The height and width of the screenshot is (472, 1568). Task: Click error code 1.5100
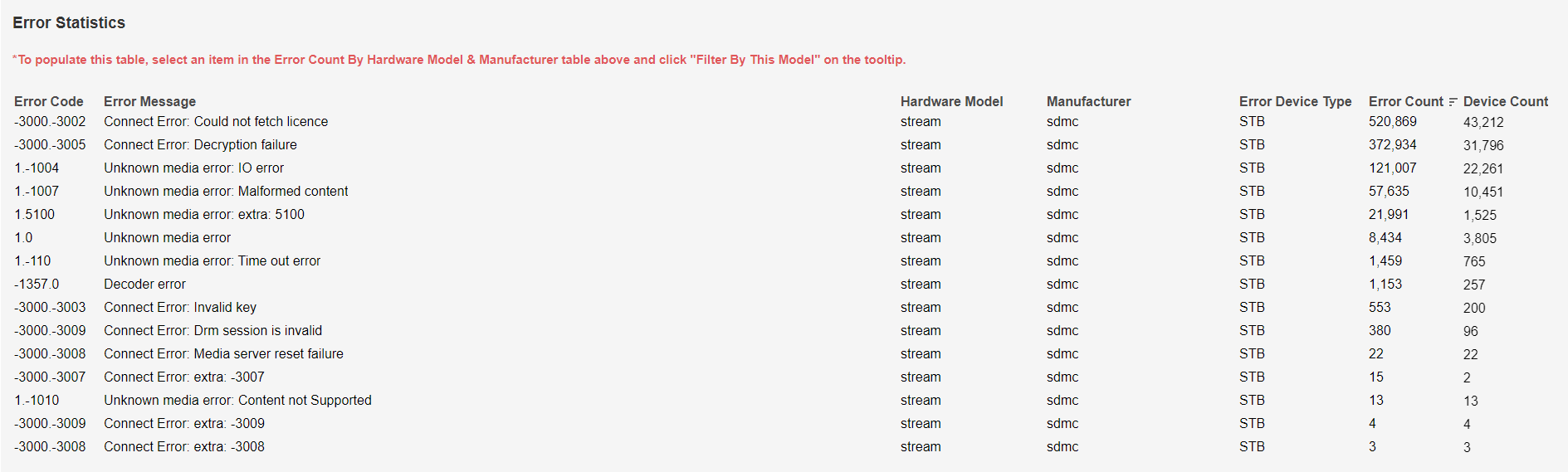[x=34, y=215]
